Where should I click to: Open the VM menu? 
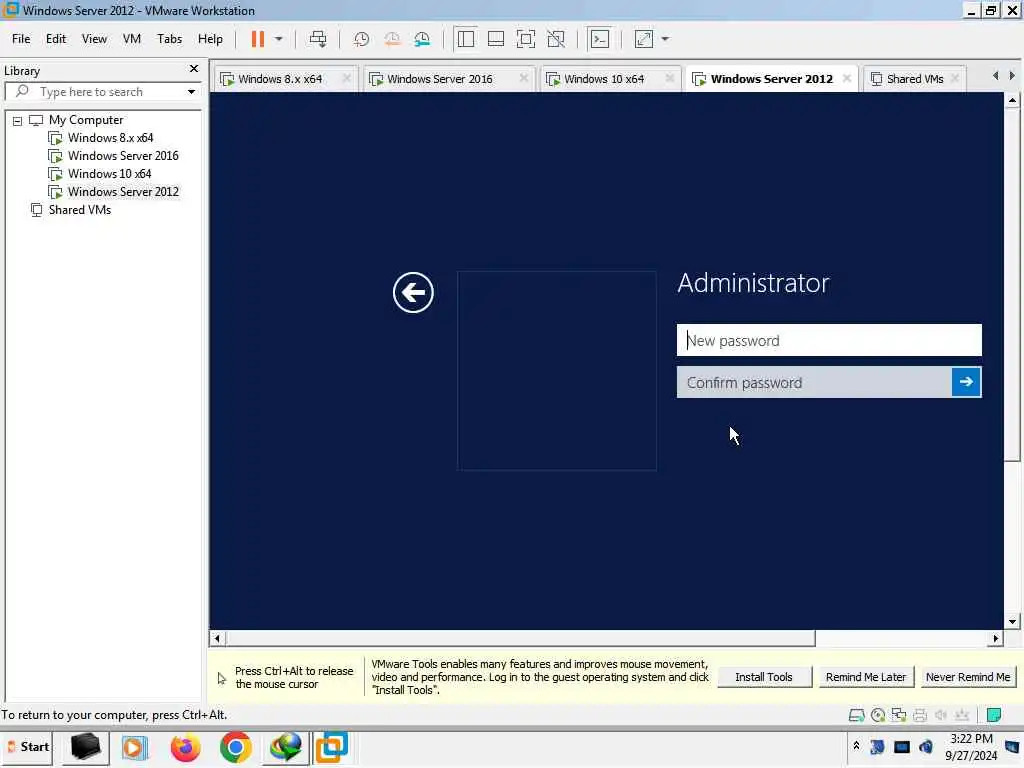coord(132,39)
